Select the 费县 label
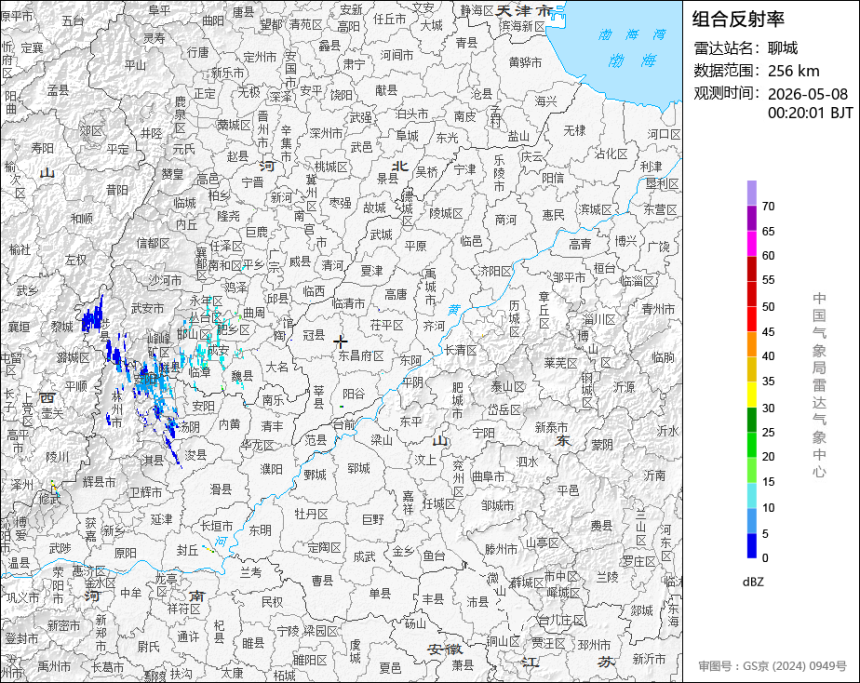 pos(601,526)
